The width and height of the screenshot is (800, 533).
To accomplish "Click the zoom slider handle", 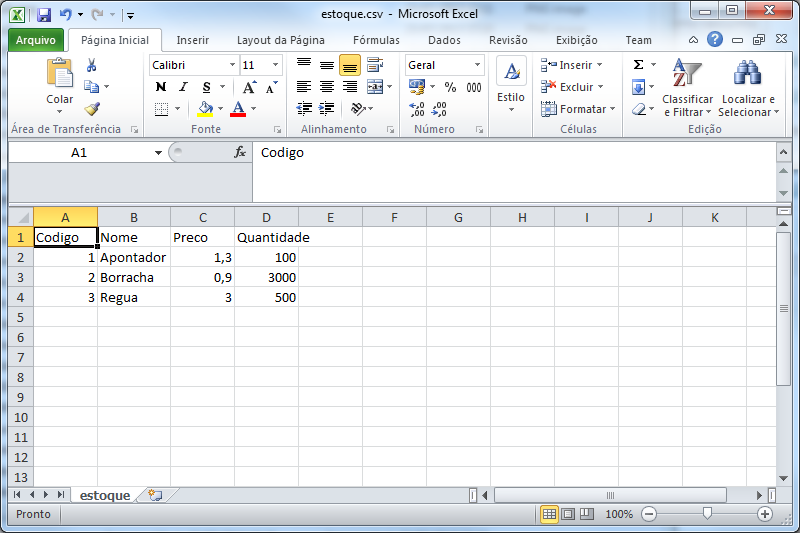I will click(x=707, y=514).
